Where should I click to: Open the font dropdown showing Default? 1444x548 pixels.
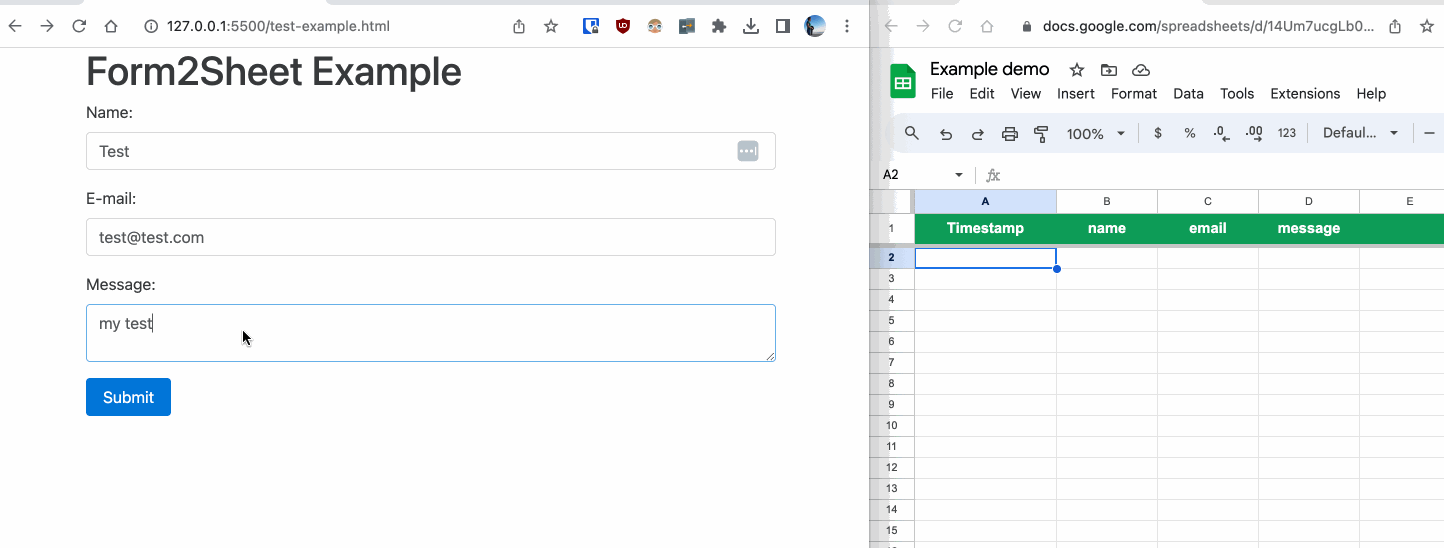(1360, 133)
